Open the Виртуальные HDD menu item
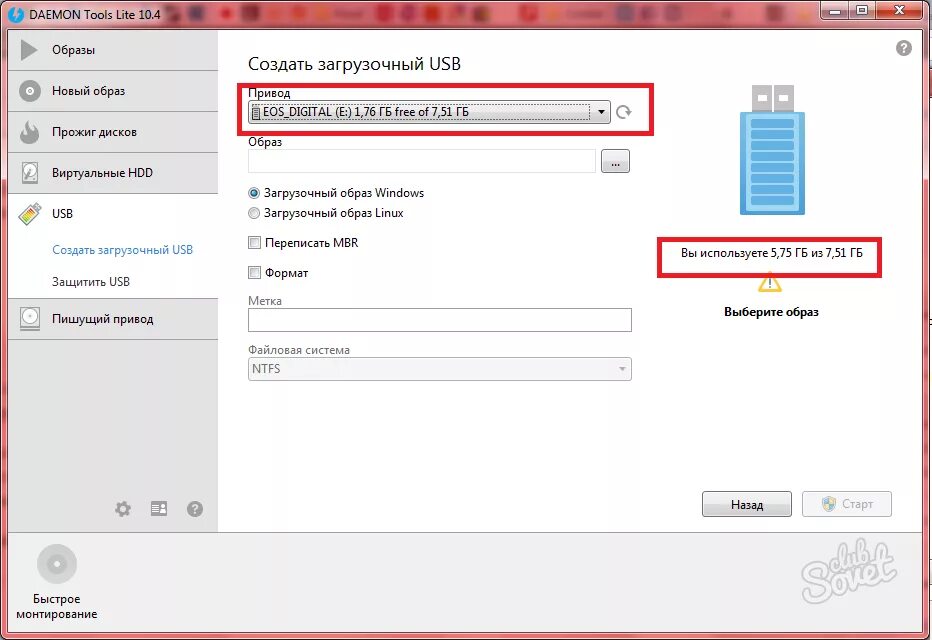Viewport: 932px width, 640px height. 113,173
